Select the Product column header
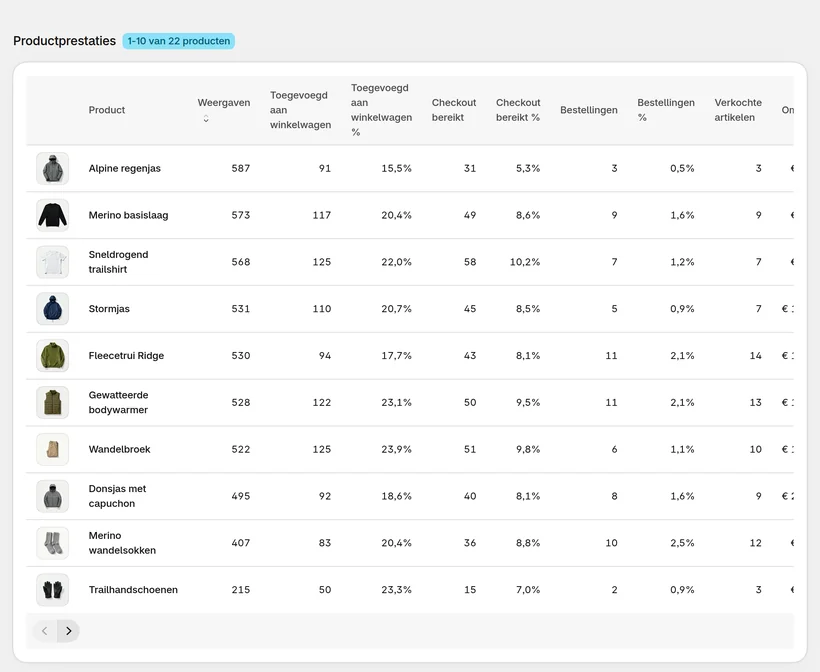The image size is (820, 672). coord(107,110)
